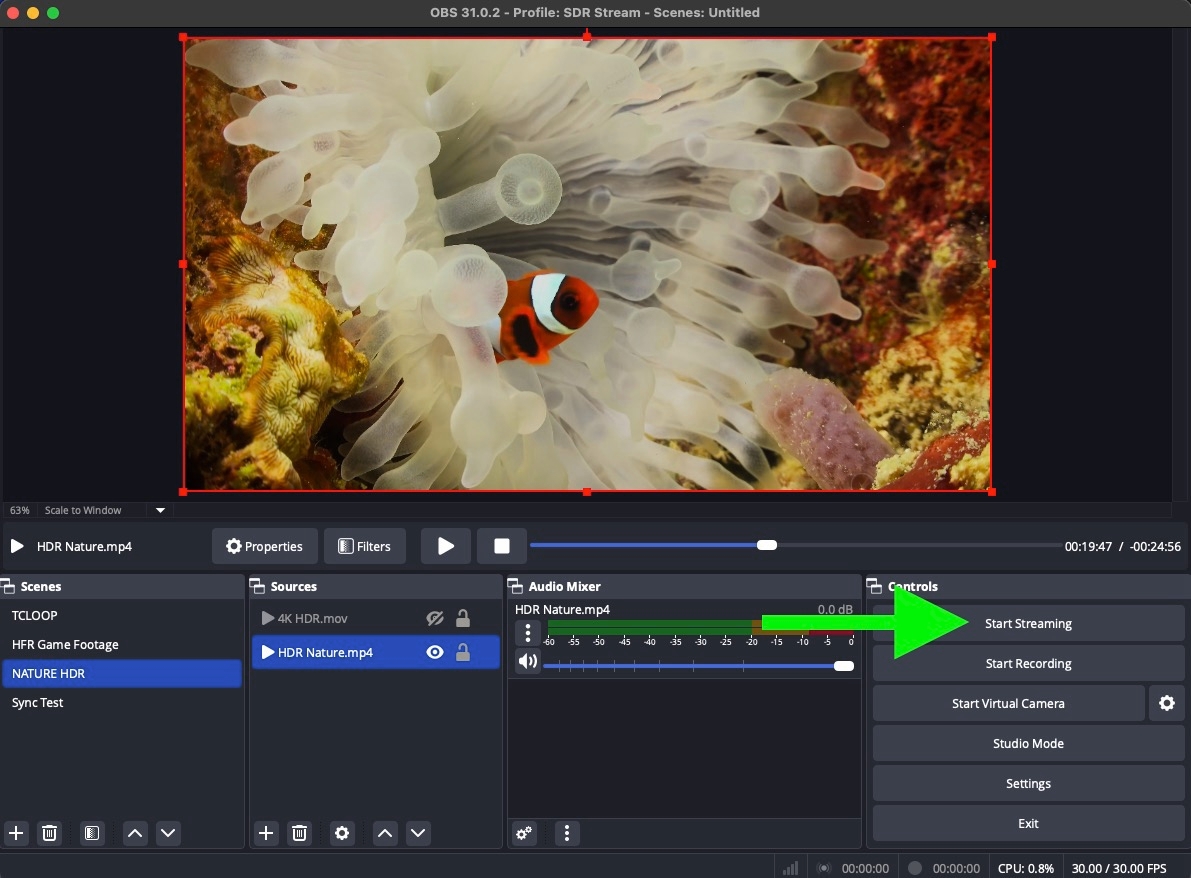This screenshot has height=878, width=1191.
Task: Show the hidden 4K HDR.mov source
Action: pos(435,619)
